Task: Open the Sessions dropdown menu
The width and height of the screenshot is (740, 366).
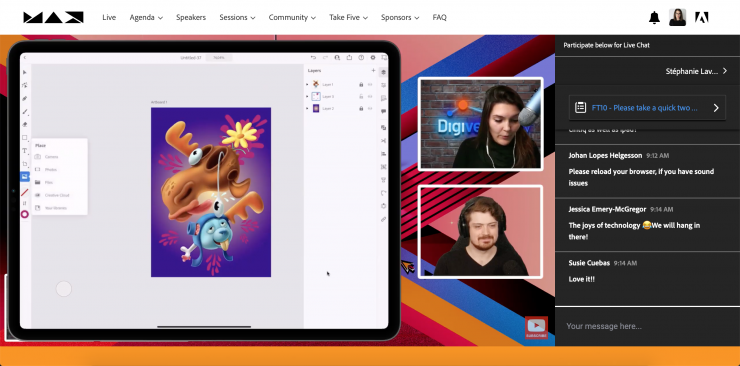Action: click(237, 17)
